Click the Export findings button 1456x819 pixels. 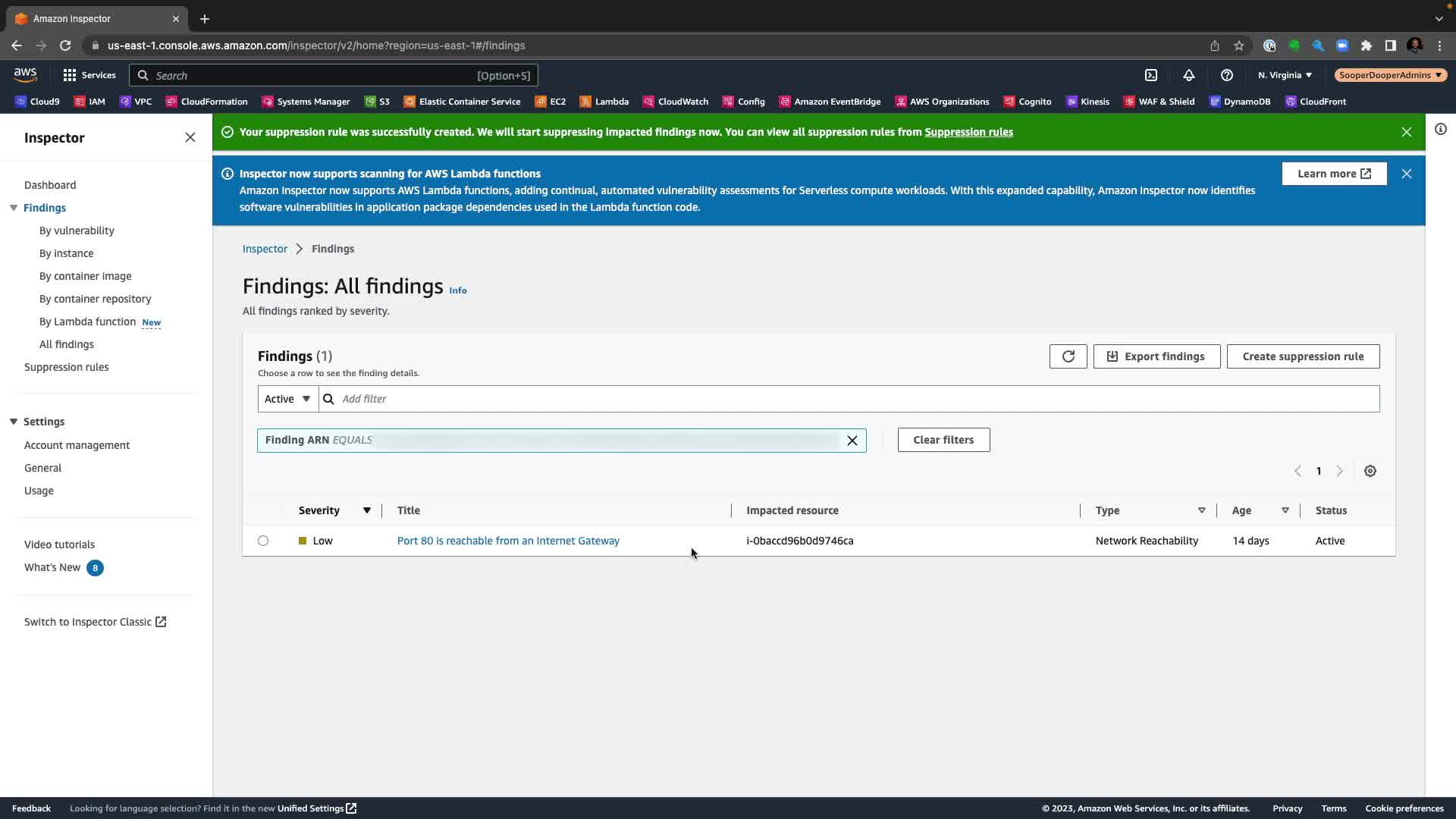[x=1156, y=356]
